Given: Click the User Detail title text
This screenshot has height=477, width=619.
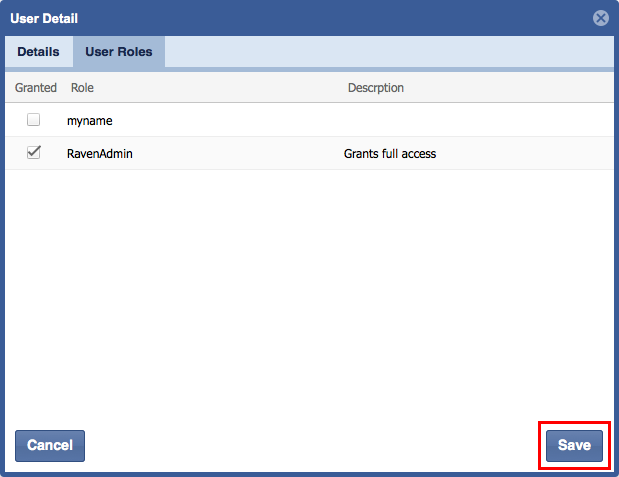Looking at the screenshot, I should coord(46,18).
